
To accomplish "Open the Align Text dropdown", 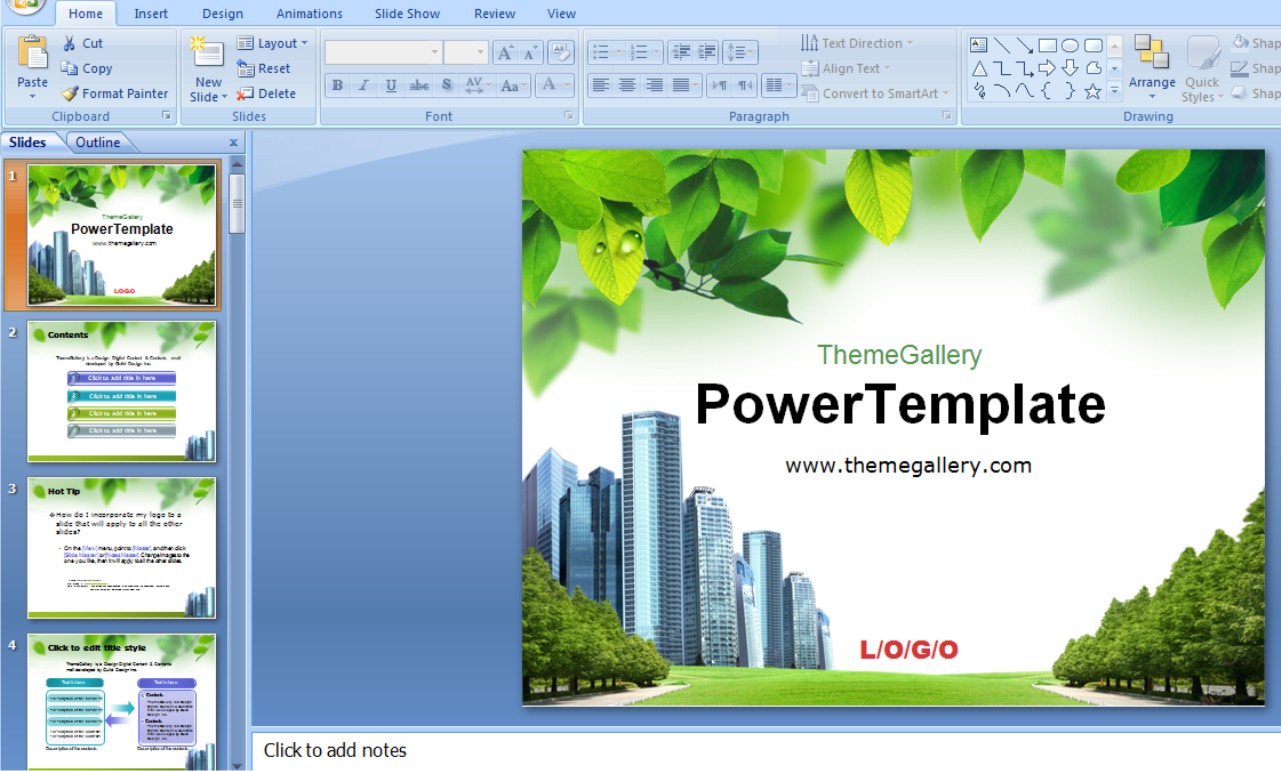I will (x=845, y=68).
